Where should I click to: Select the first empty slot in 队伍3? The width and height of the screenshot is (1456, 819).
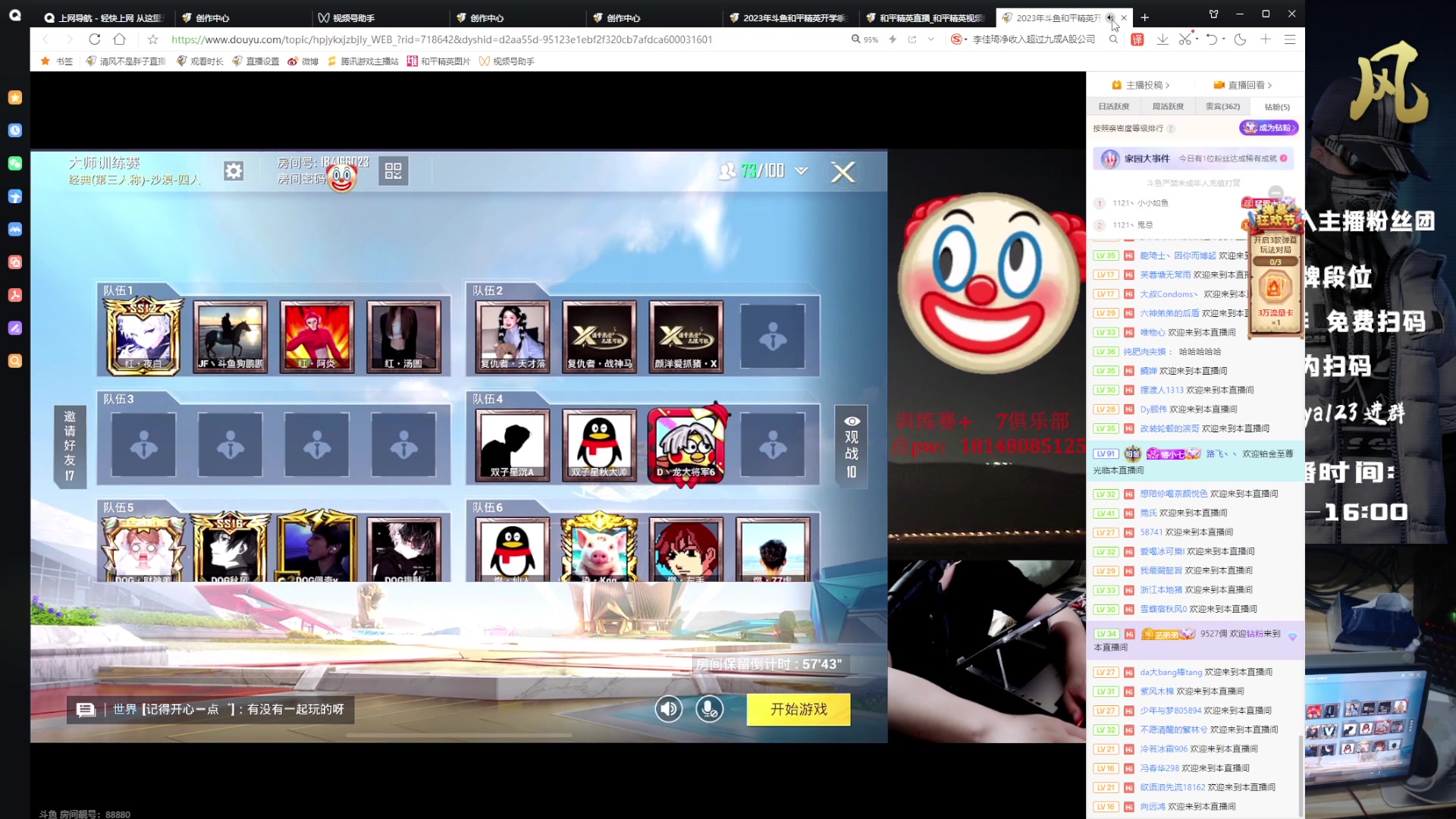143,446
